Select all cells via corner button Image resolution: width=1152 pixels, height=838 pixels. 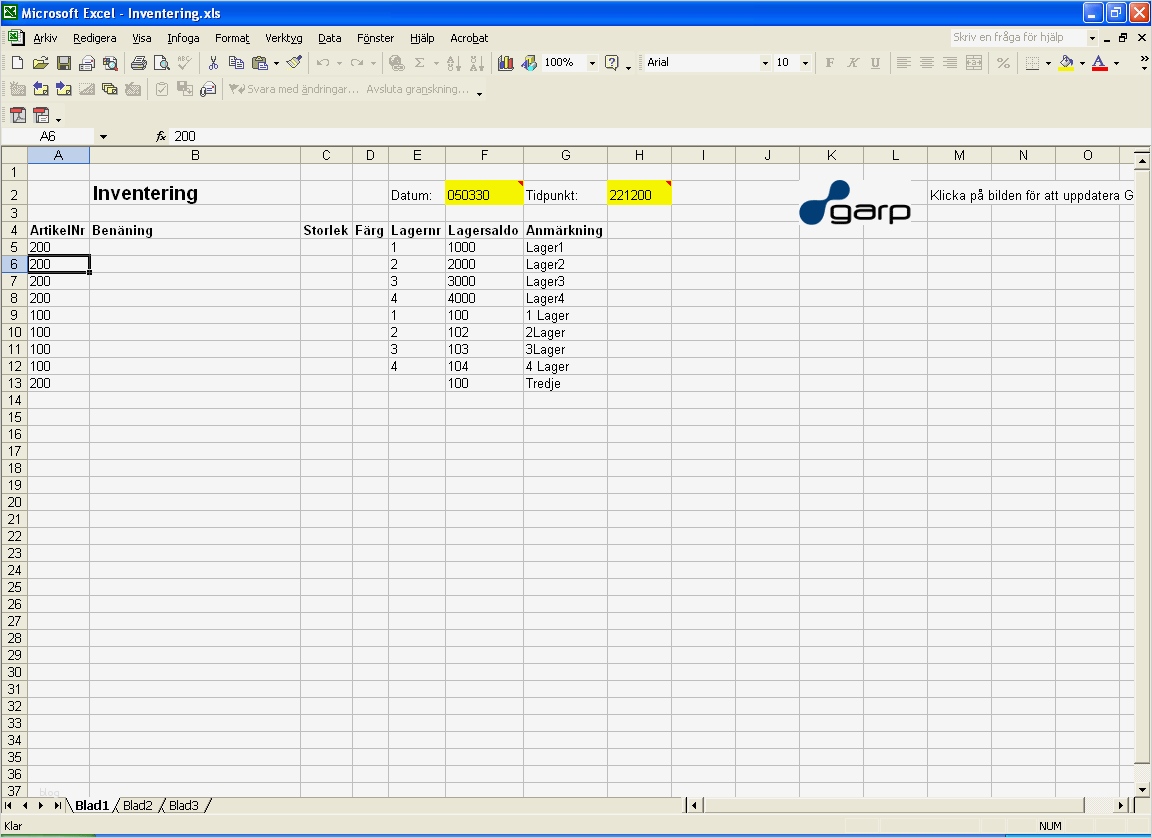14,155
